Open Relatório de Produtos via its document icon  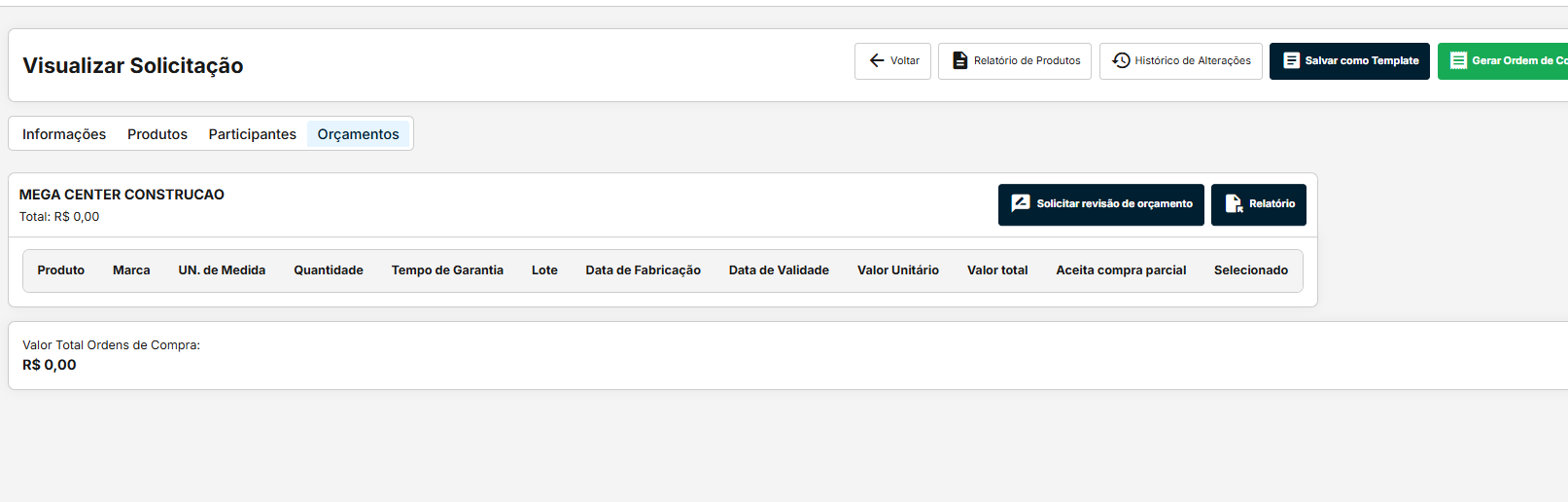coord(959,60)
